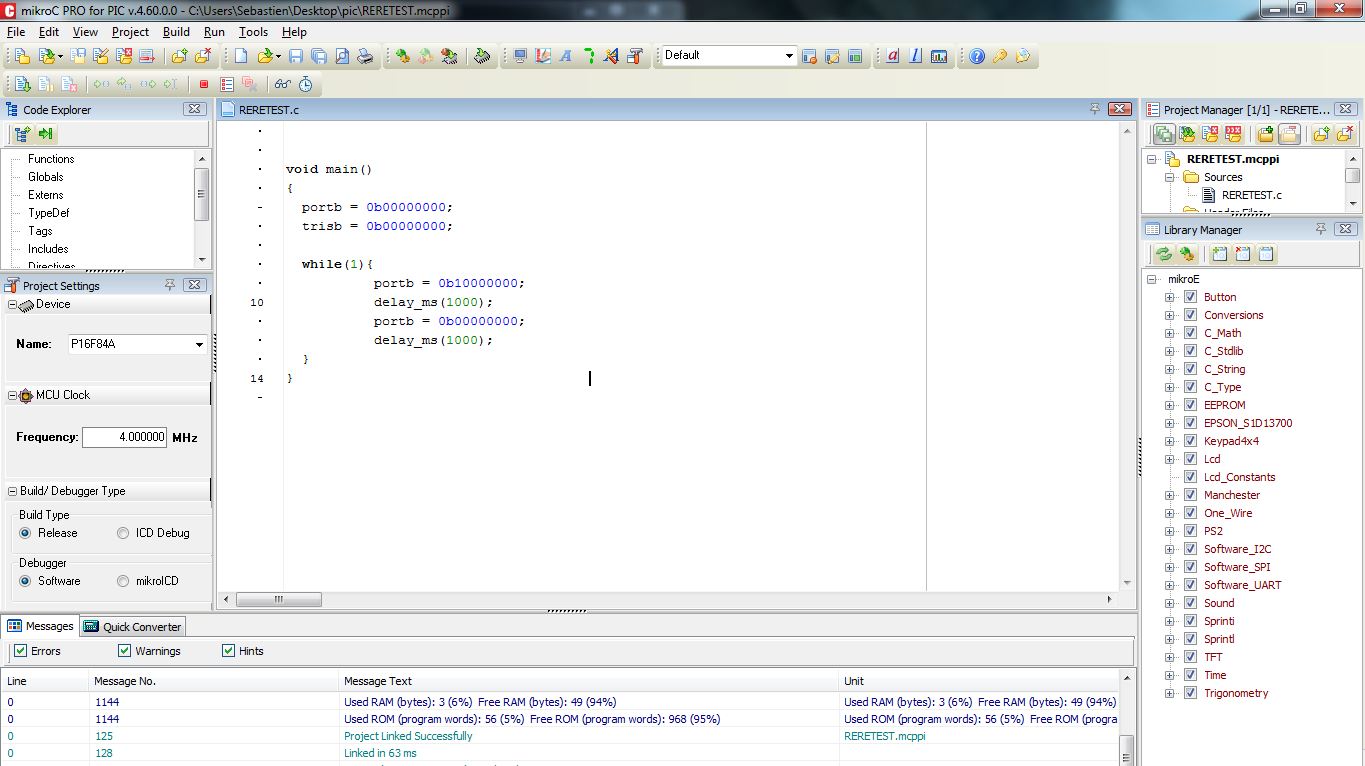Screen dimensions: 1365x766
Task: Open the Build menu
Action: tap(176, 32)
